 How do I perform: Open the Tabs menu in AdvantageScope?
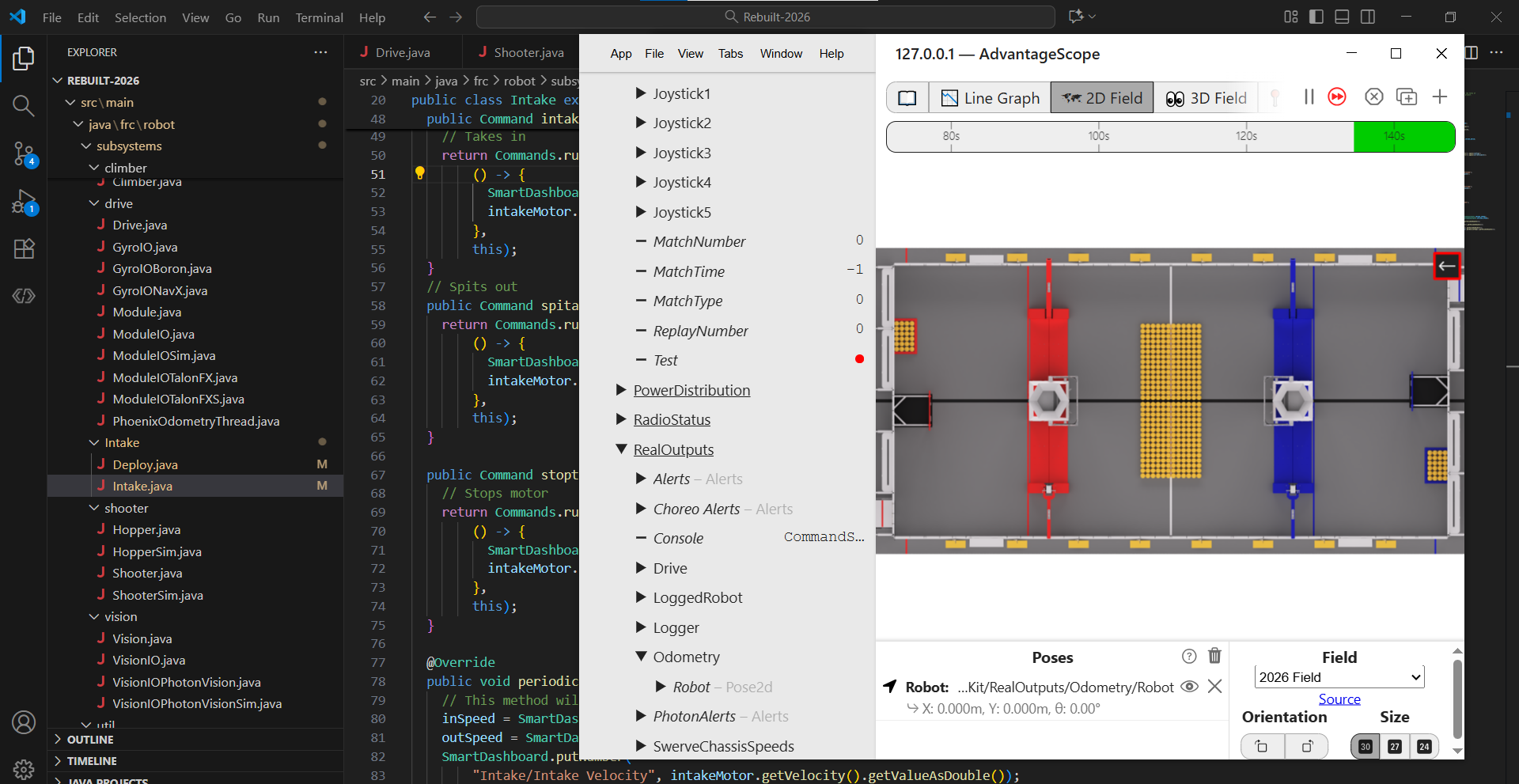click(730, 53)
